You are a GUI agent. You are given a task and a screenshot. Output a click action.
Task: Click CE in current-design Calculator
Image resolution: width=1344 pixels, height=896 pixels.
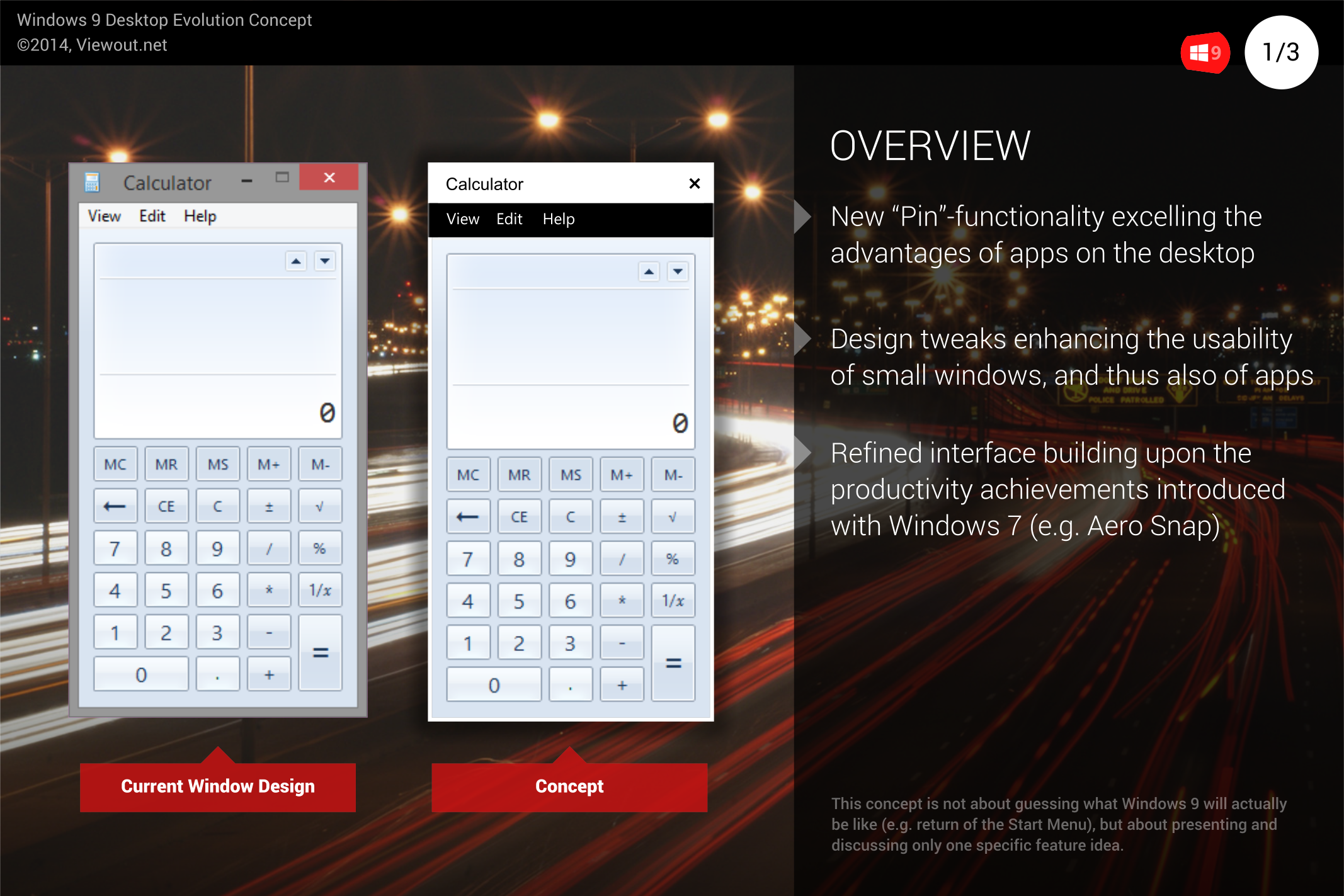166,506
